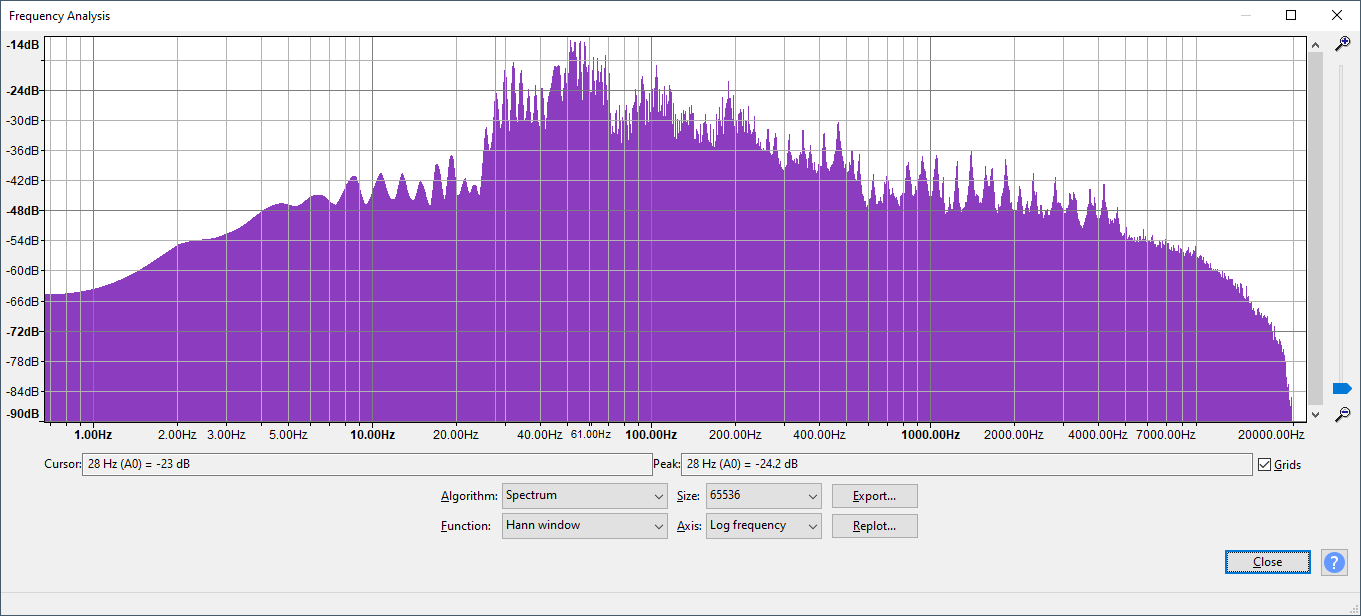Open the Algorithm dropdown showing Spectrum
Image resolution: width=1361 pixels, height=616 pixels.
[x=585, y=496]
